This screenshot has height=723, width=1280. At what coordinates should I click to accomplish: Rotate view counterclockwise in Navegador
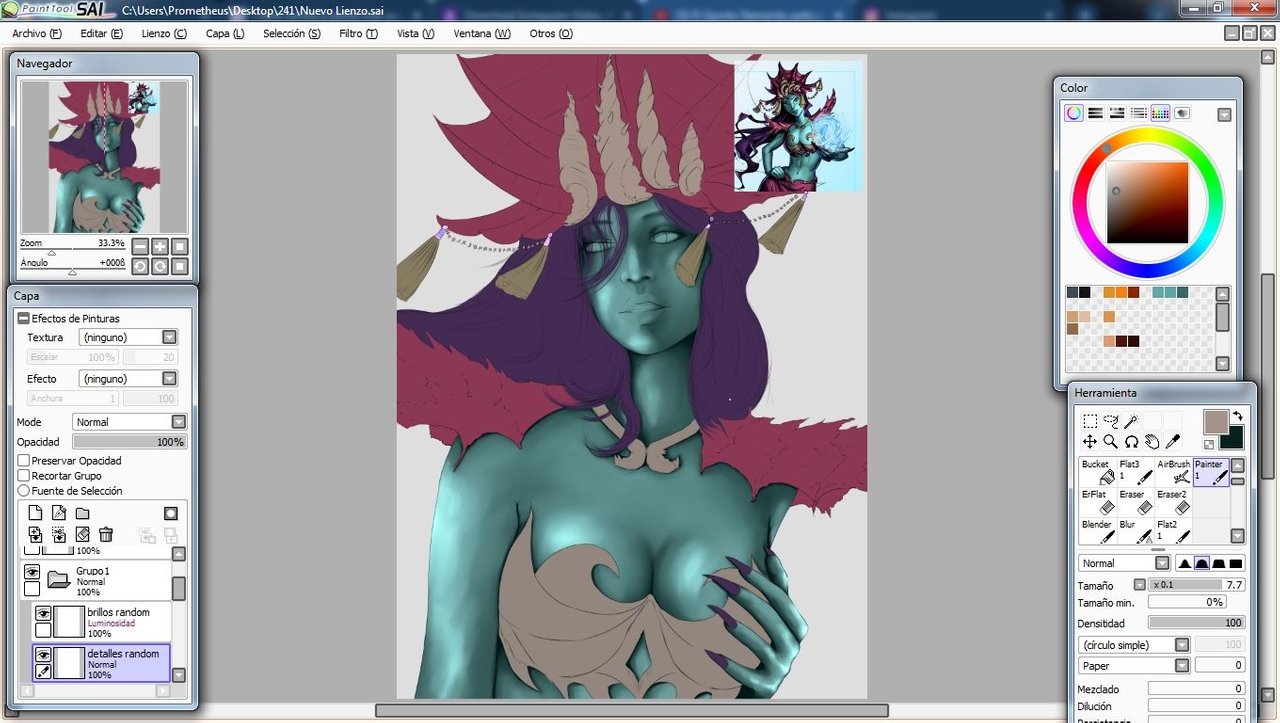click(140, 266)
